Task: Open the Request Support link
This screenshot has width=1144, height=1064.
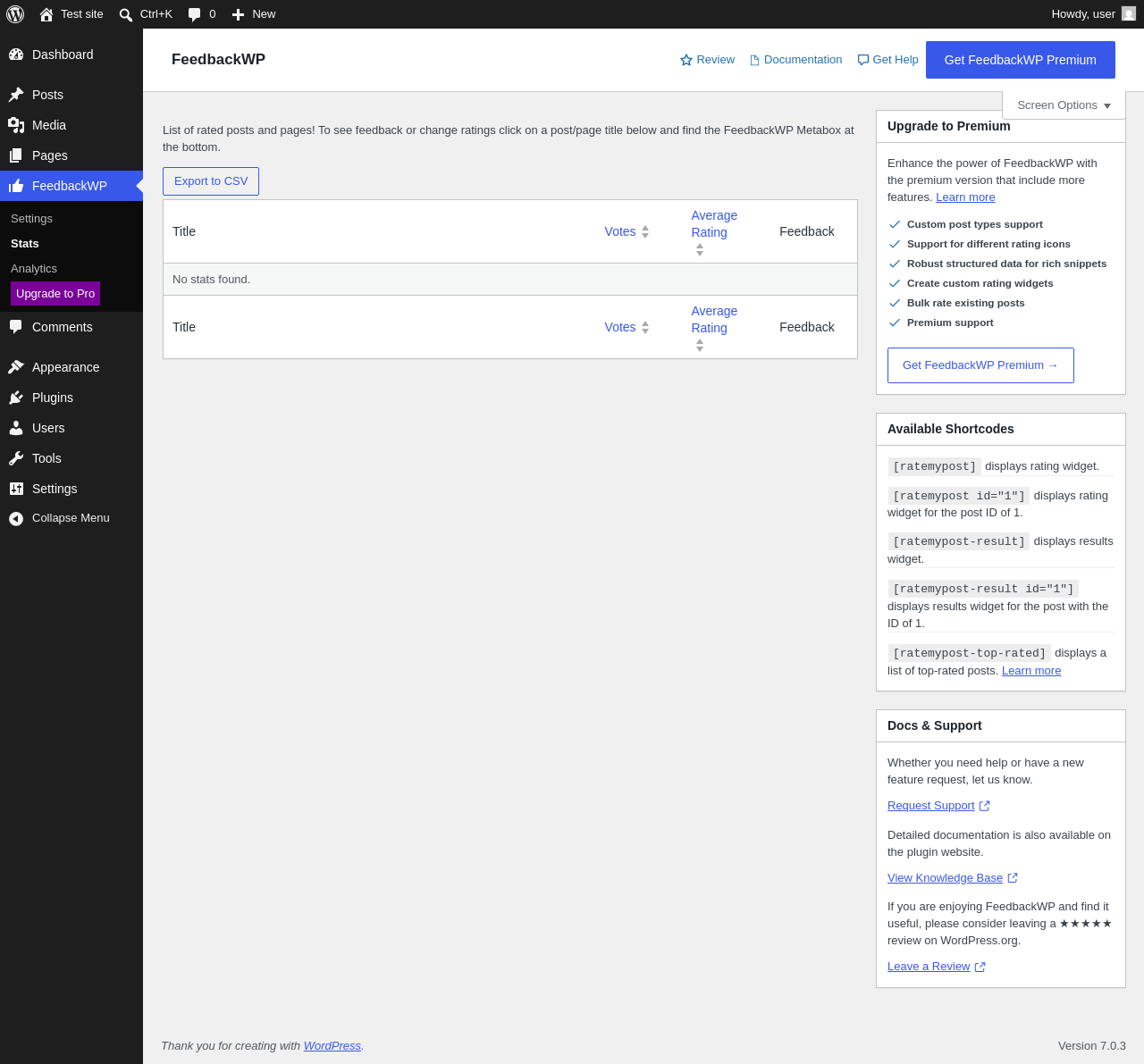Action: pyautogui.click(x=931, y=806)
